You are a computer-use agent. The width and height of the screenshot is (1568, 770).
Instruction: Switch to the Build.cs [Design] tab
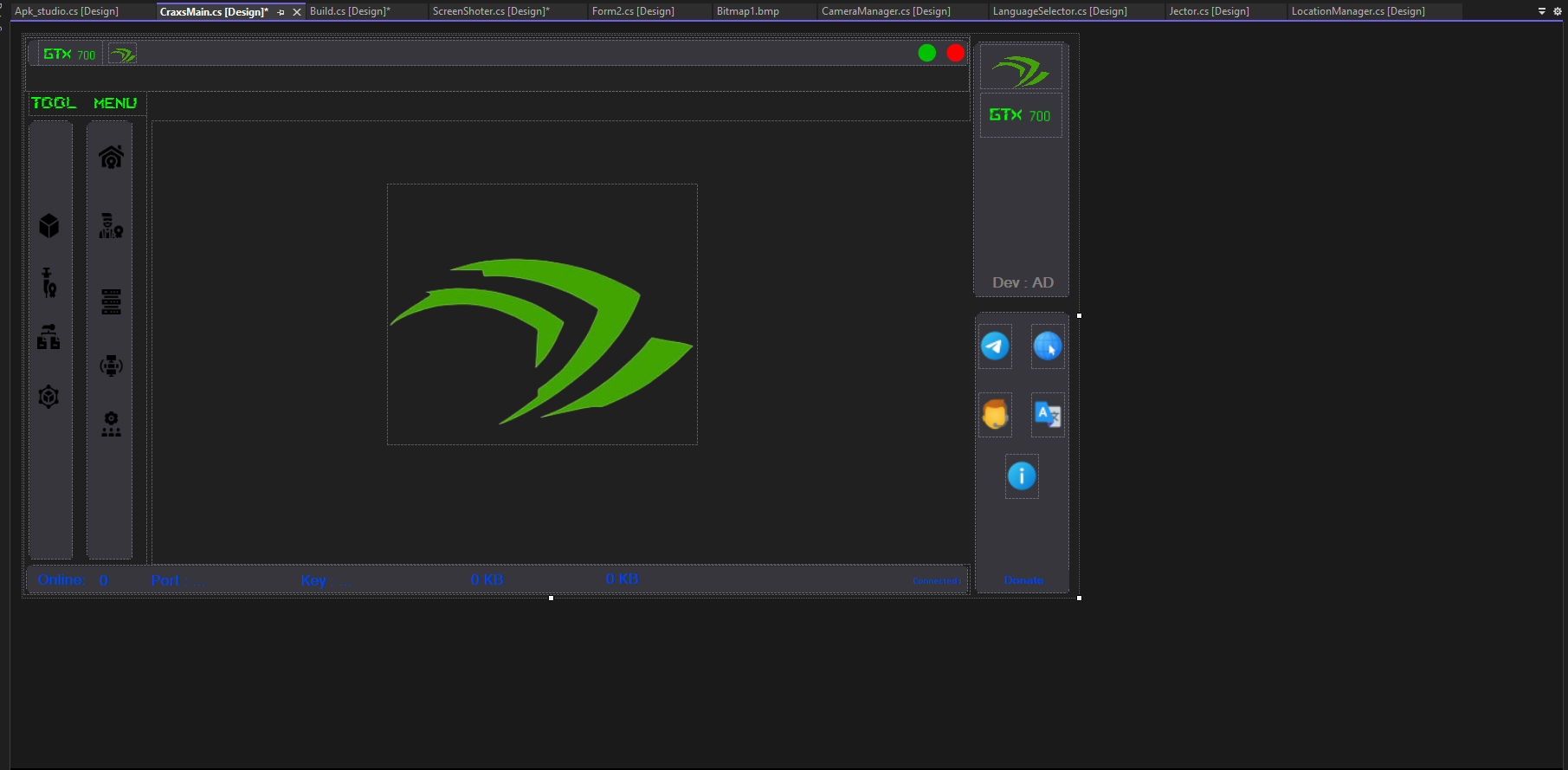tap(350, 11)
